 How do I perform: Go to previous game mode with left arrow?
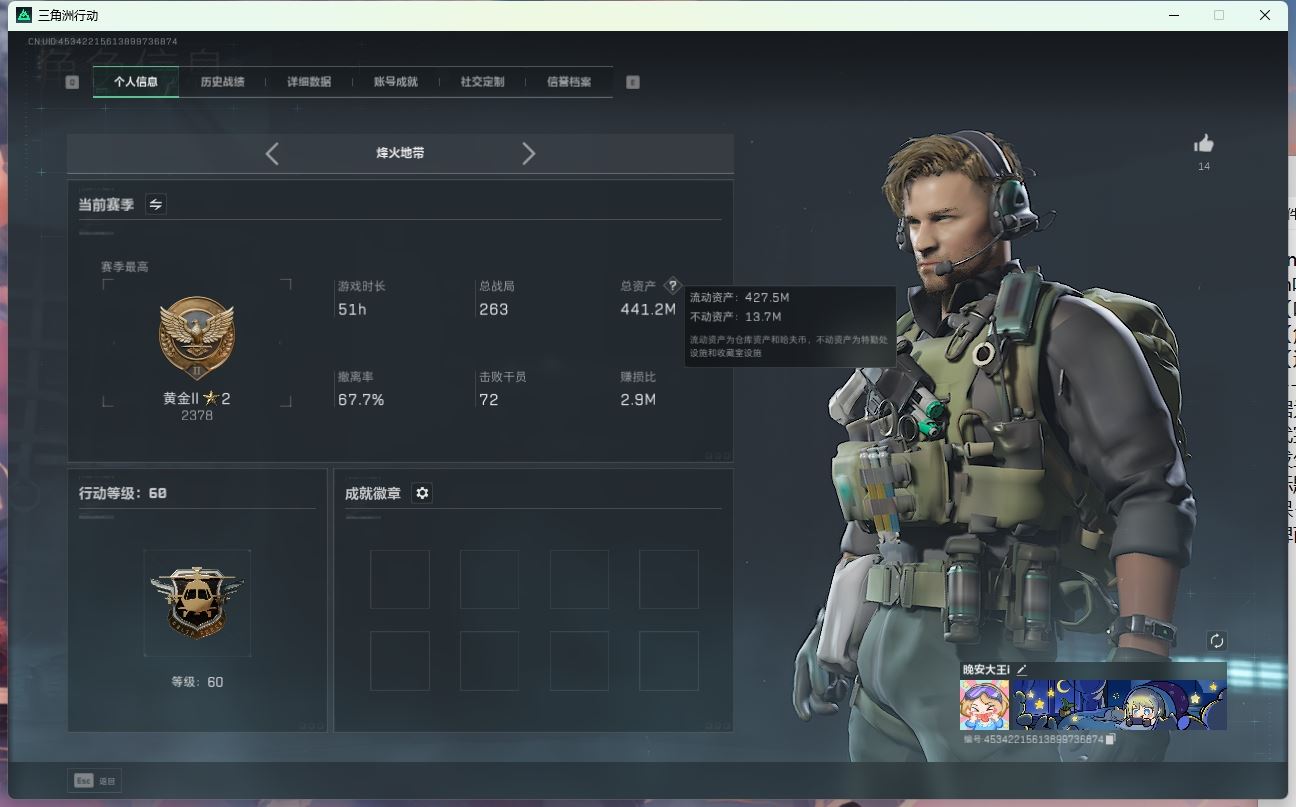click(x=272, y=153)
